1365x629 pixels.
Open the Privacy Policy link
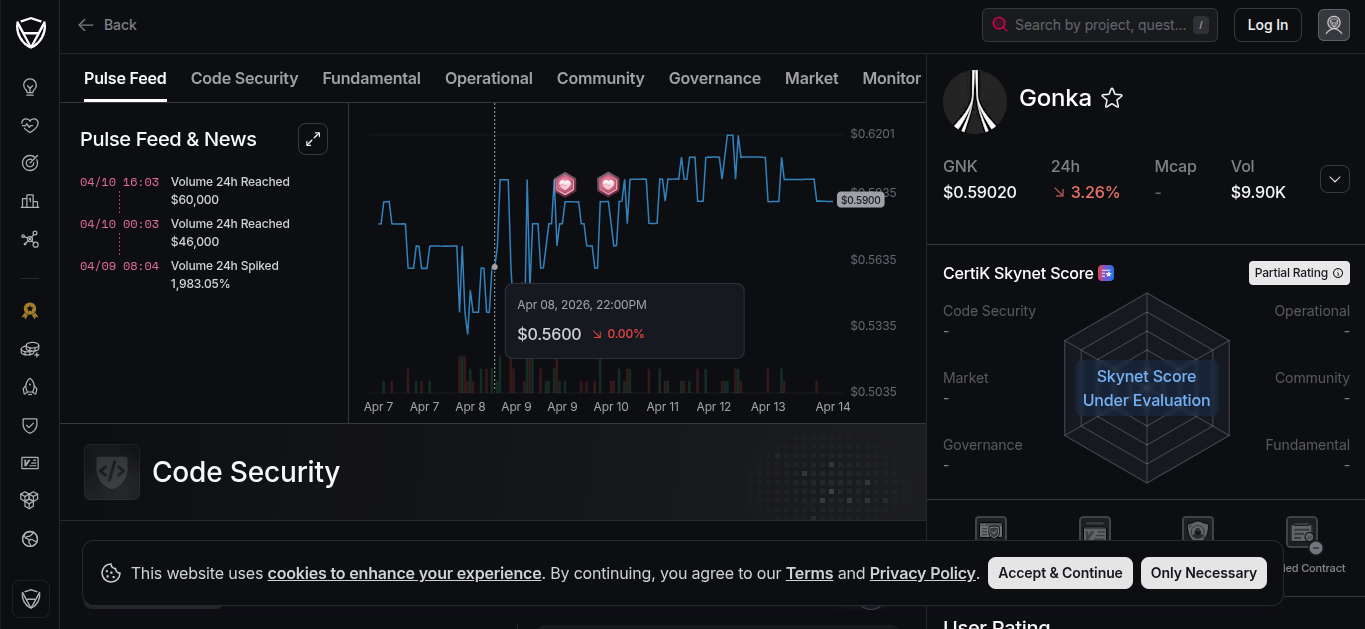pos(922,573)
